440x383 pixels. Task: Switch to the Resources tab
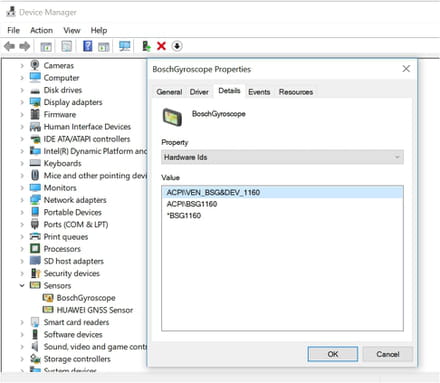[296, 92]
